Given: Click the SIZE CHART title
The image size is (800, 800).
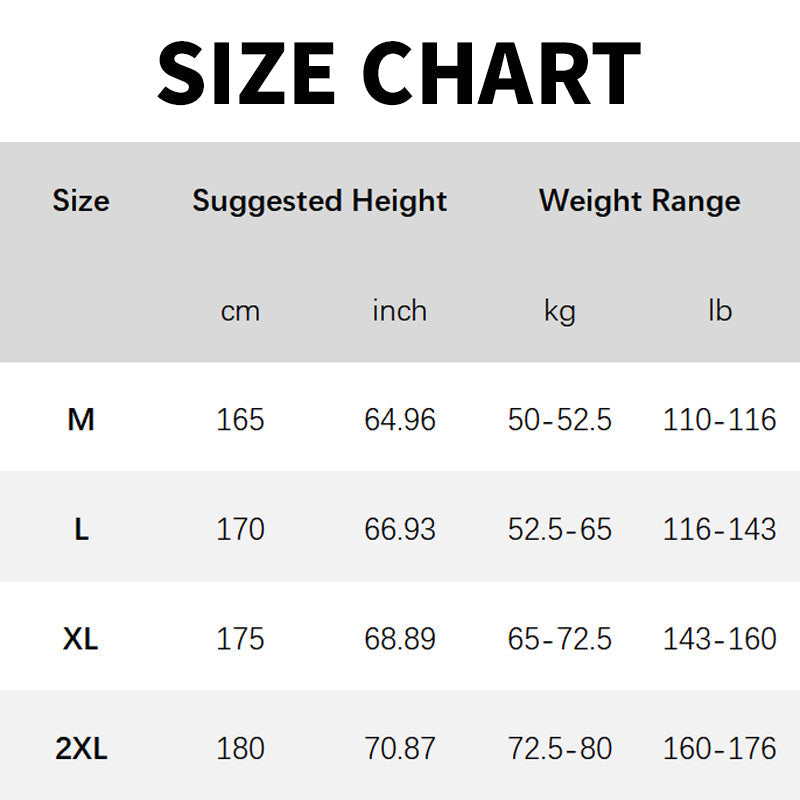Looking at the screenshot, I should 399,72.
